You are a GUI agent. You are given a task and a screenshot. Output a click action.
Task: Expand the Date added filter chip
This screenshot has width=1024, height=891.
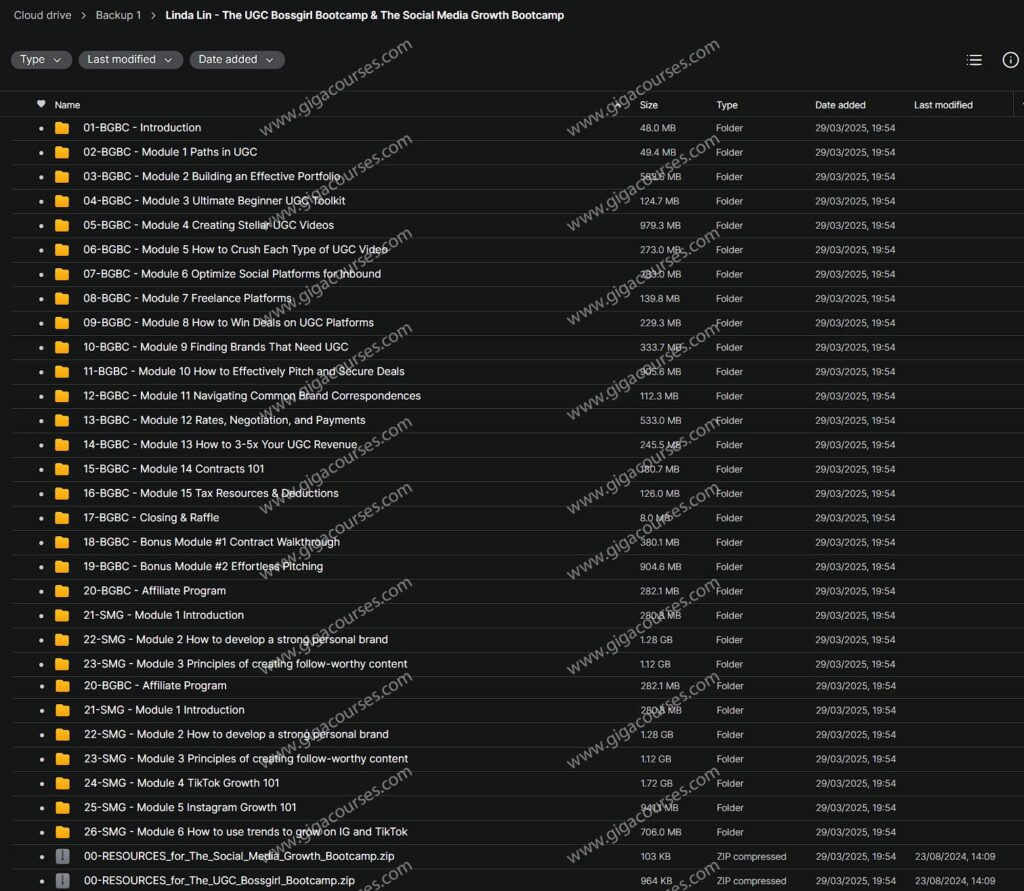tap(237, 60)
